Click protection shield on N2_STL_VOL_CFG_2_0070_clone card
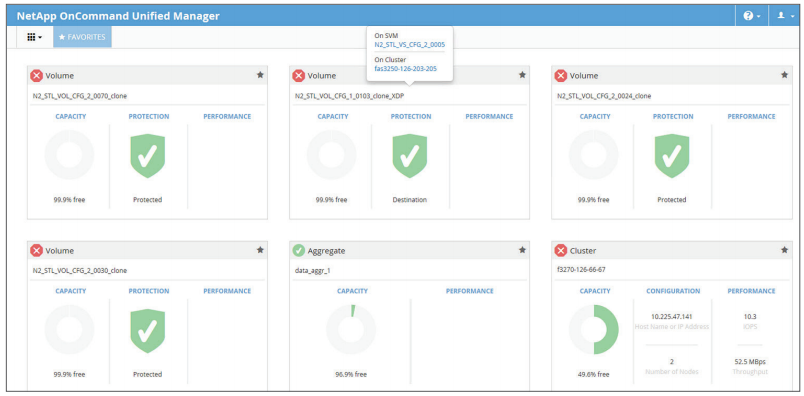 [x=148, y=155]
